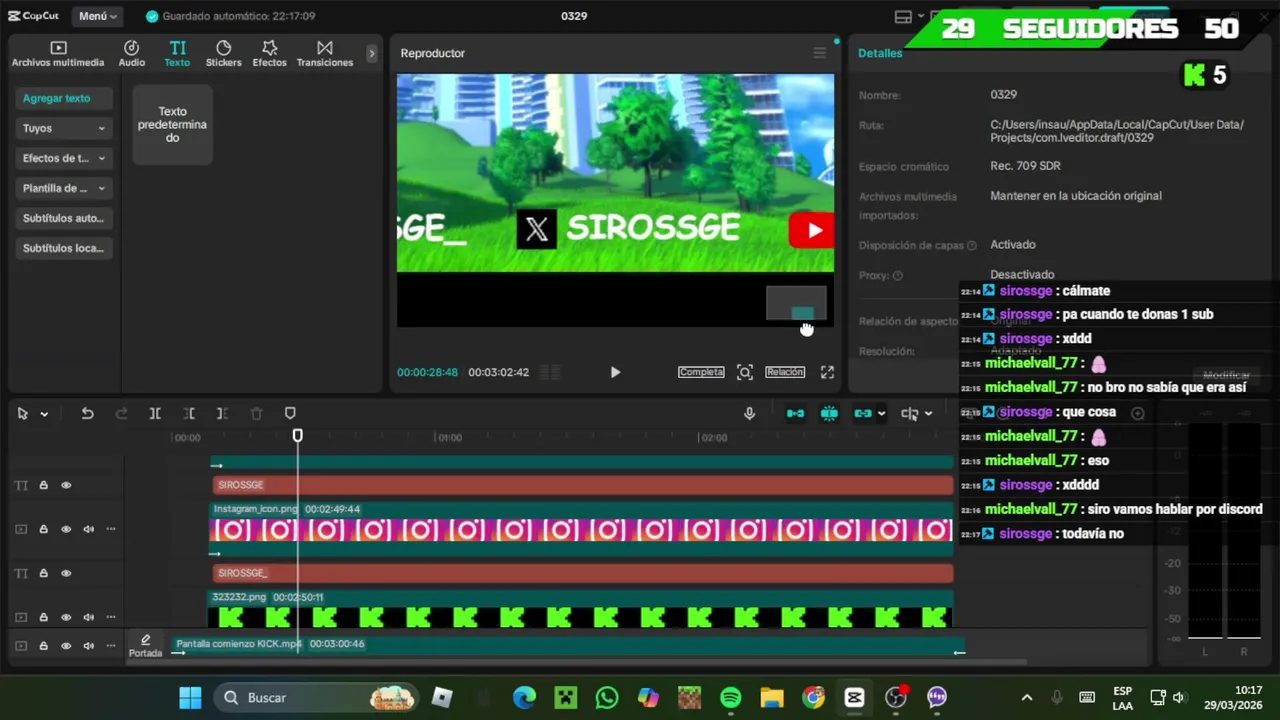Play the preview video

click(615, 372)
